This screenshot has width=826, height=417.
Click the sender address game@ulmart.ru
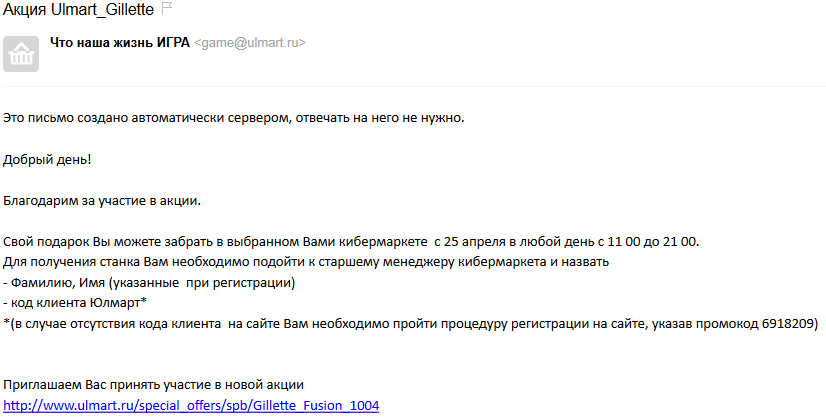click(x=250, y=43)
